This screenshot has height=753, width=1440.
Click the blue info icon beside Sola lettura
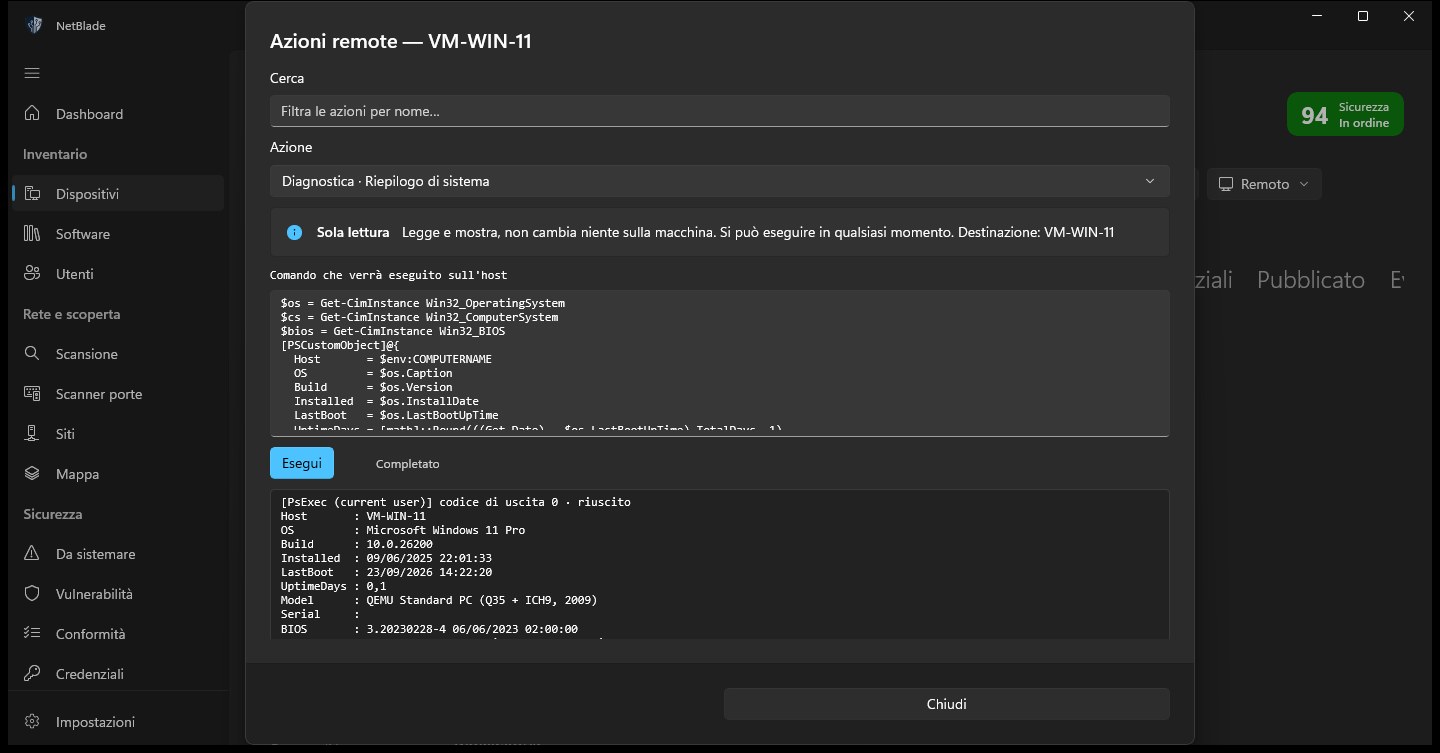pos(294,232)
